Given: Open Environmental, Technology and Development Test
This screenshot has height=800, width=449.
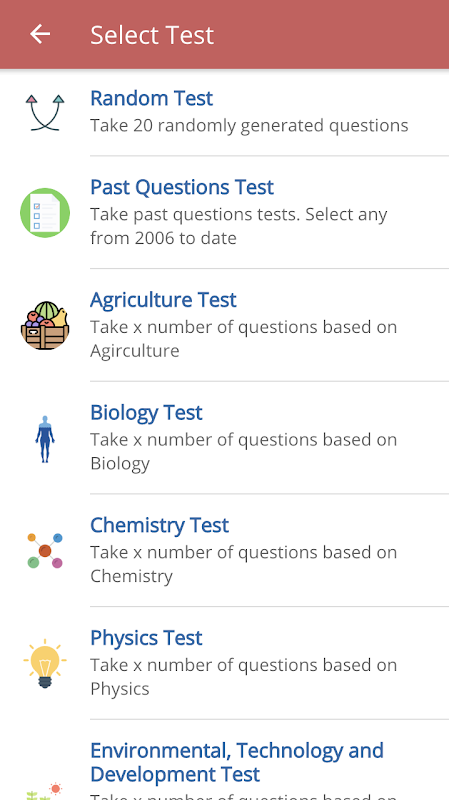Looking at the screenshot, I should pyautogui.click(x=237, y=762).
